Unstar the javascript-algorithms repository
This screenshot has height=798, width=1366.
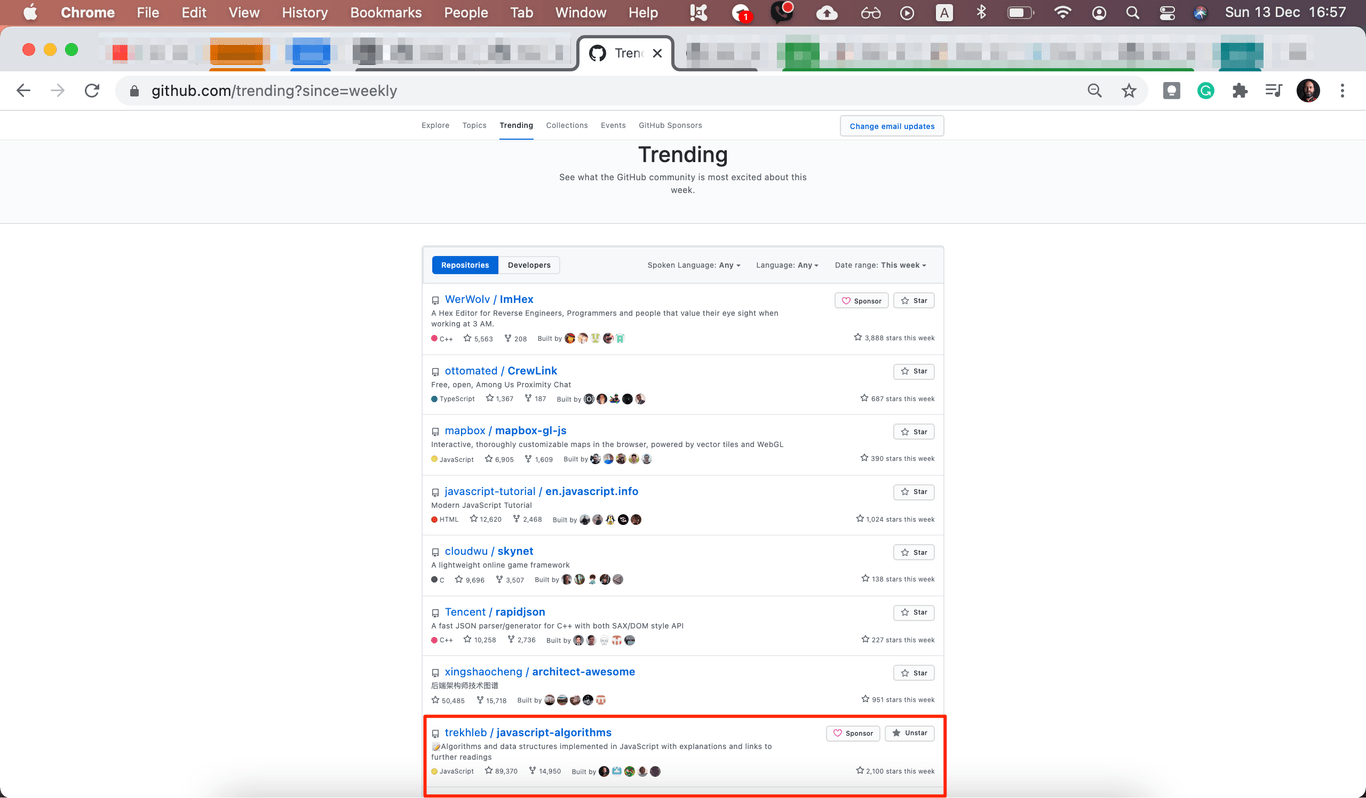910,733
